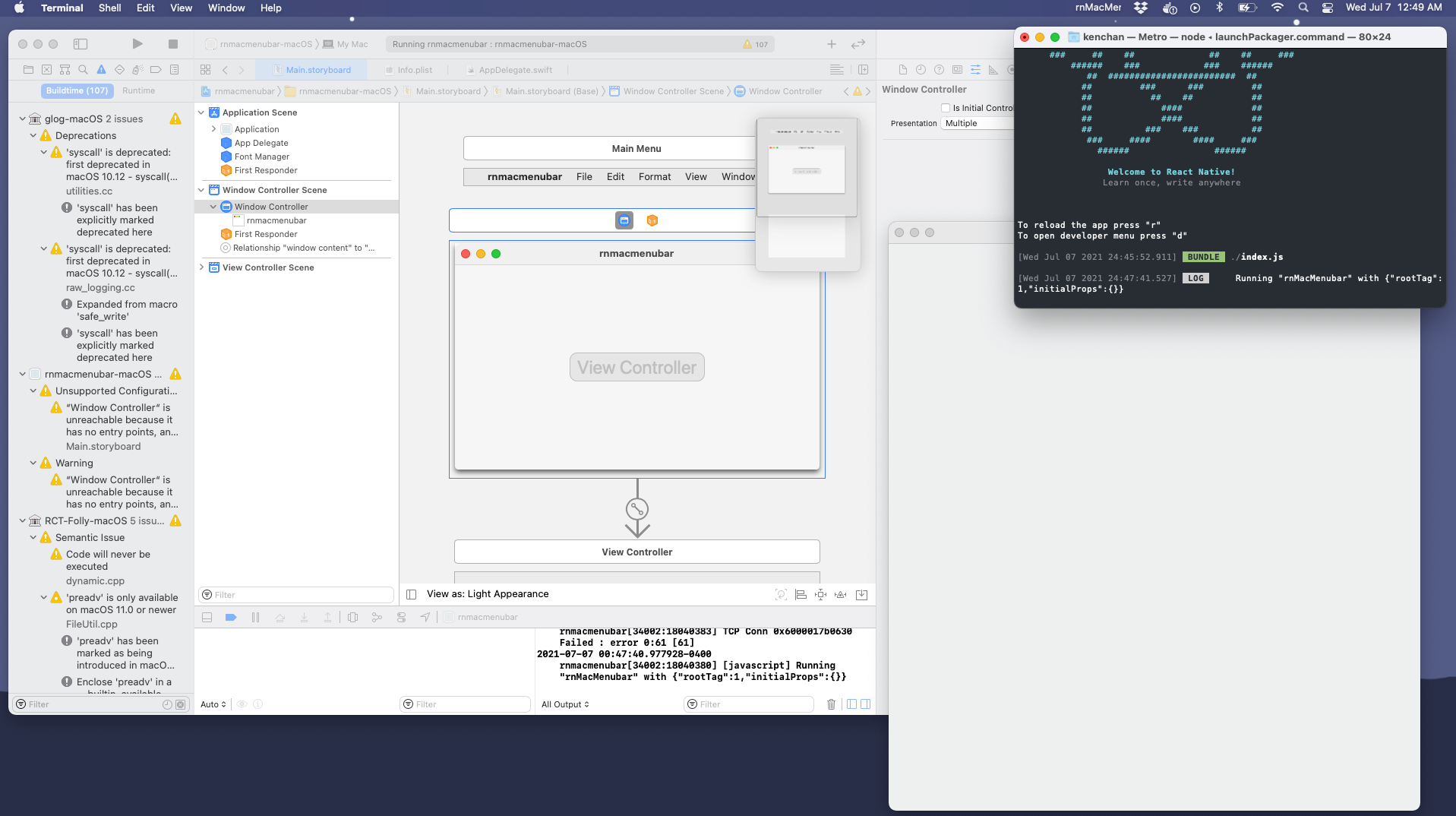
Task: Open Spotlight search in menu bar
Action: tap(1303, 8)
